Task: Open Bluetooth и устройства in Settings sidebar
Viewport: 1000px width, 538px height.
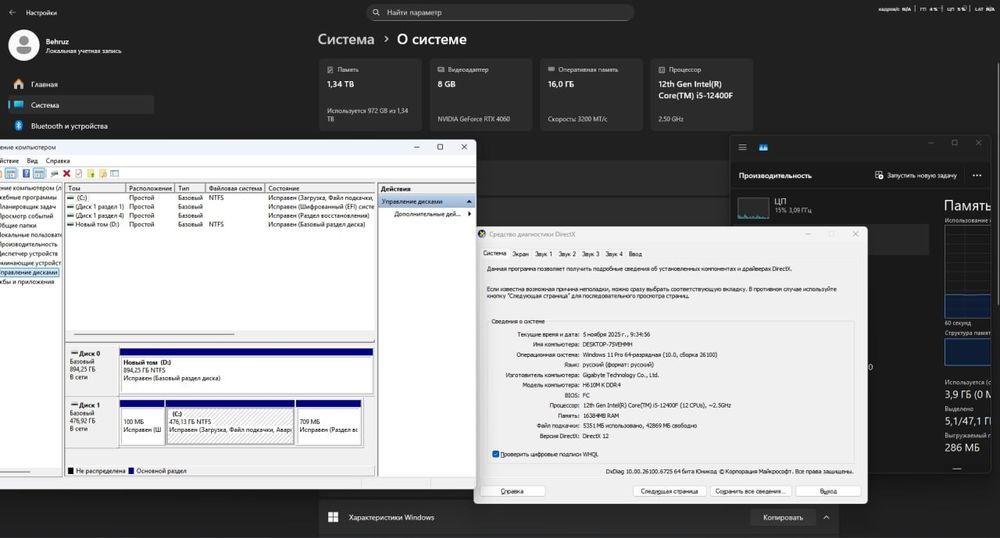Action: pyautogui.click(x=81, y=126)
